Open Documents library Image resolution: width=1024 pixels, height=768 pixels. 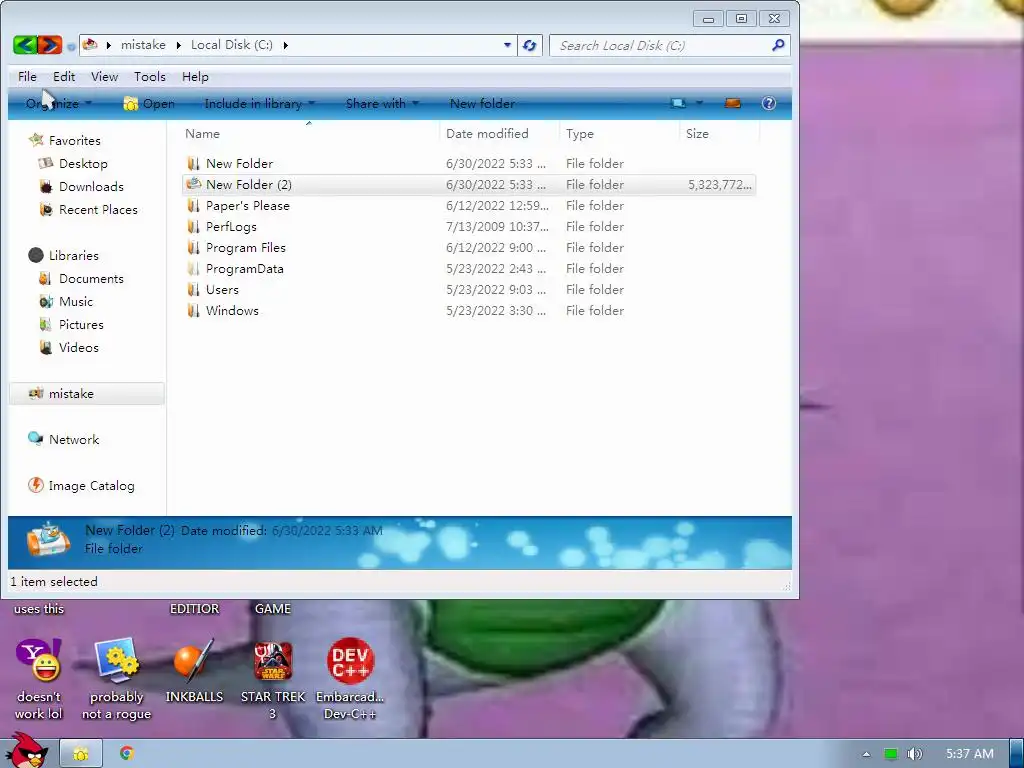point(91,279)
